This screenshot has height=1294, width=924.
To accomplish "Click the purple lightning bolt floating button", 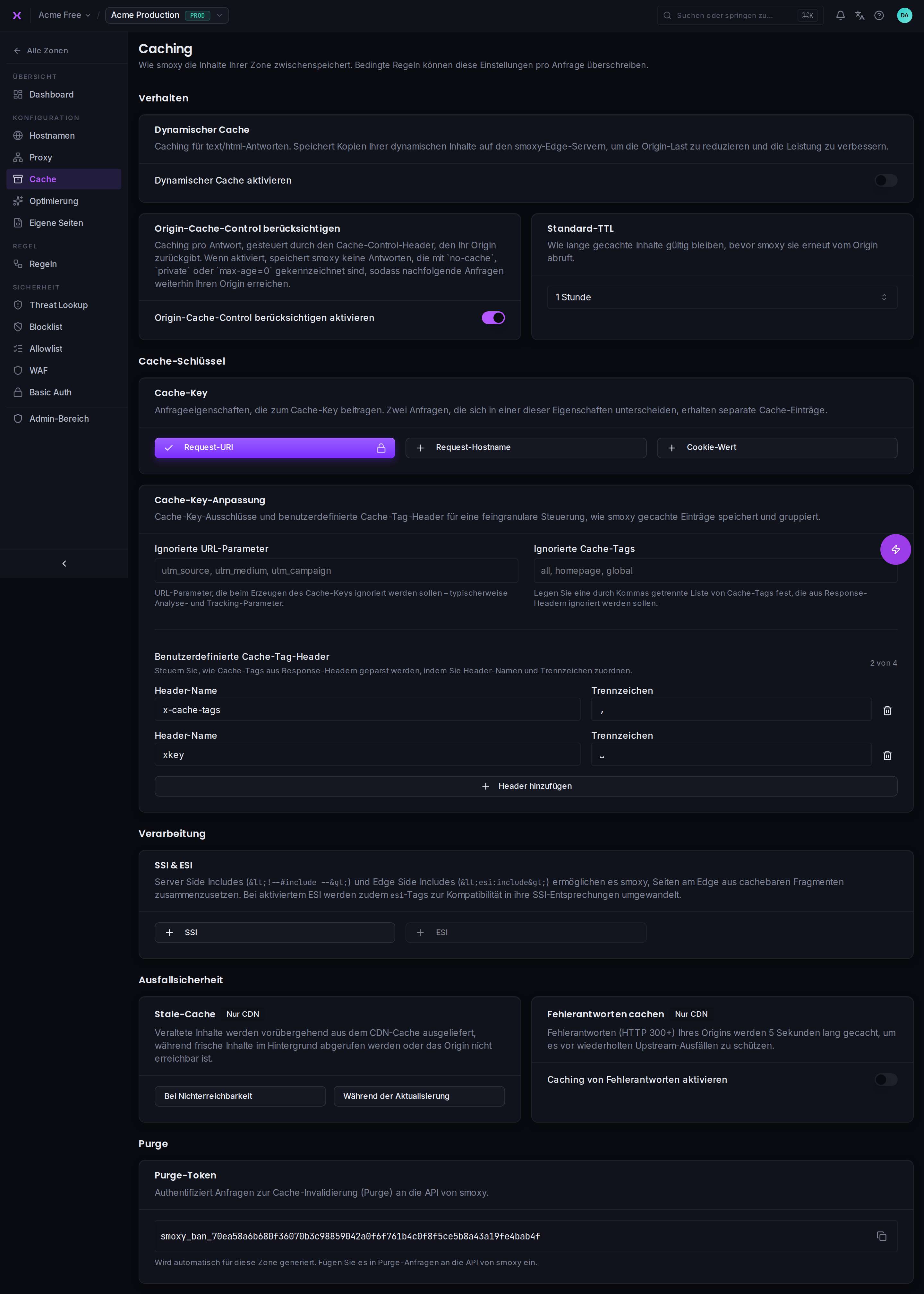I will coord(895,549).
